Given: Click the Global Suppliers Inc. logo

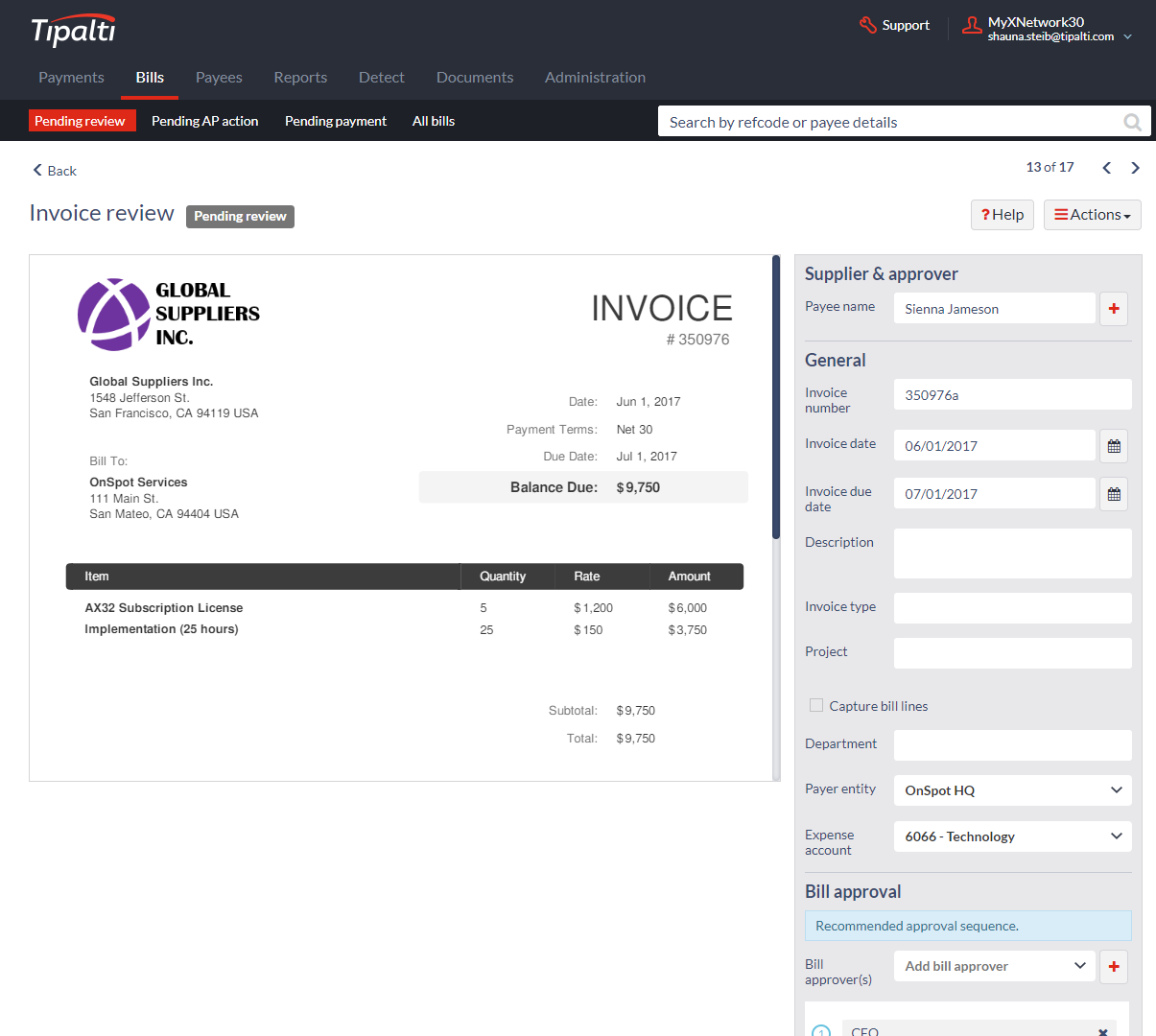Looking at the screenshot, I should (169, 314).
